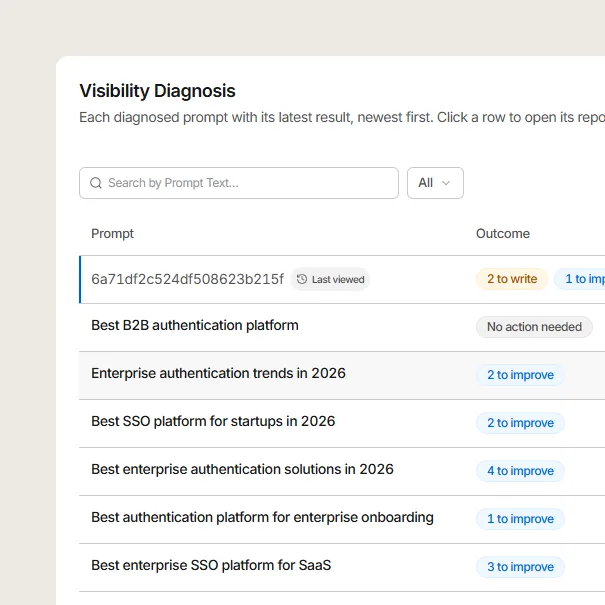
Task: Click the 4 to improve badge
Action: [520, 471]
